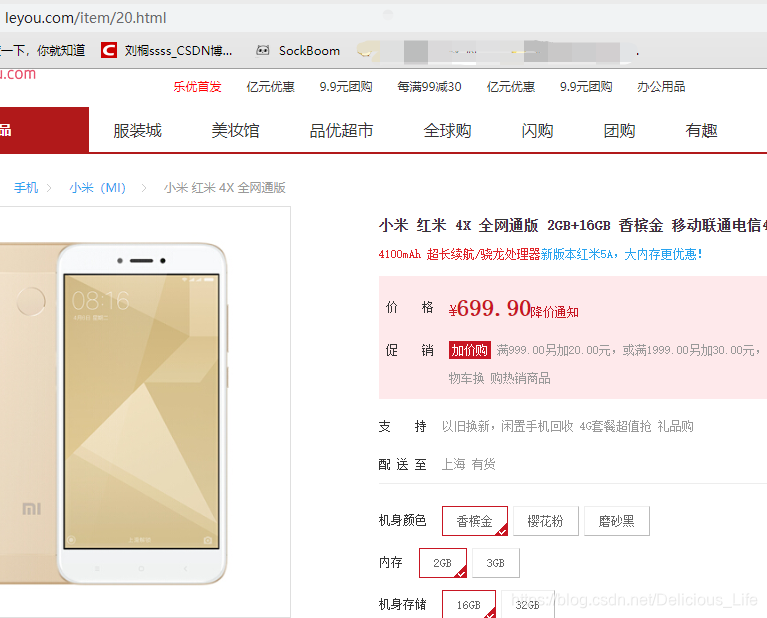The image size is (767, 618).
Task: Click the 每满99减30 promo link
Action: pos(429,87)
